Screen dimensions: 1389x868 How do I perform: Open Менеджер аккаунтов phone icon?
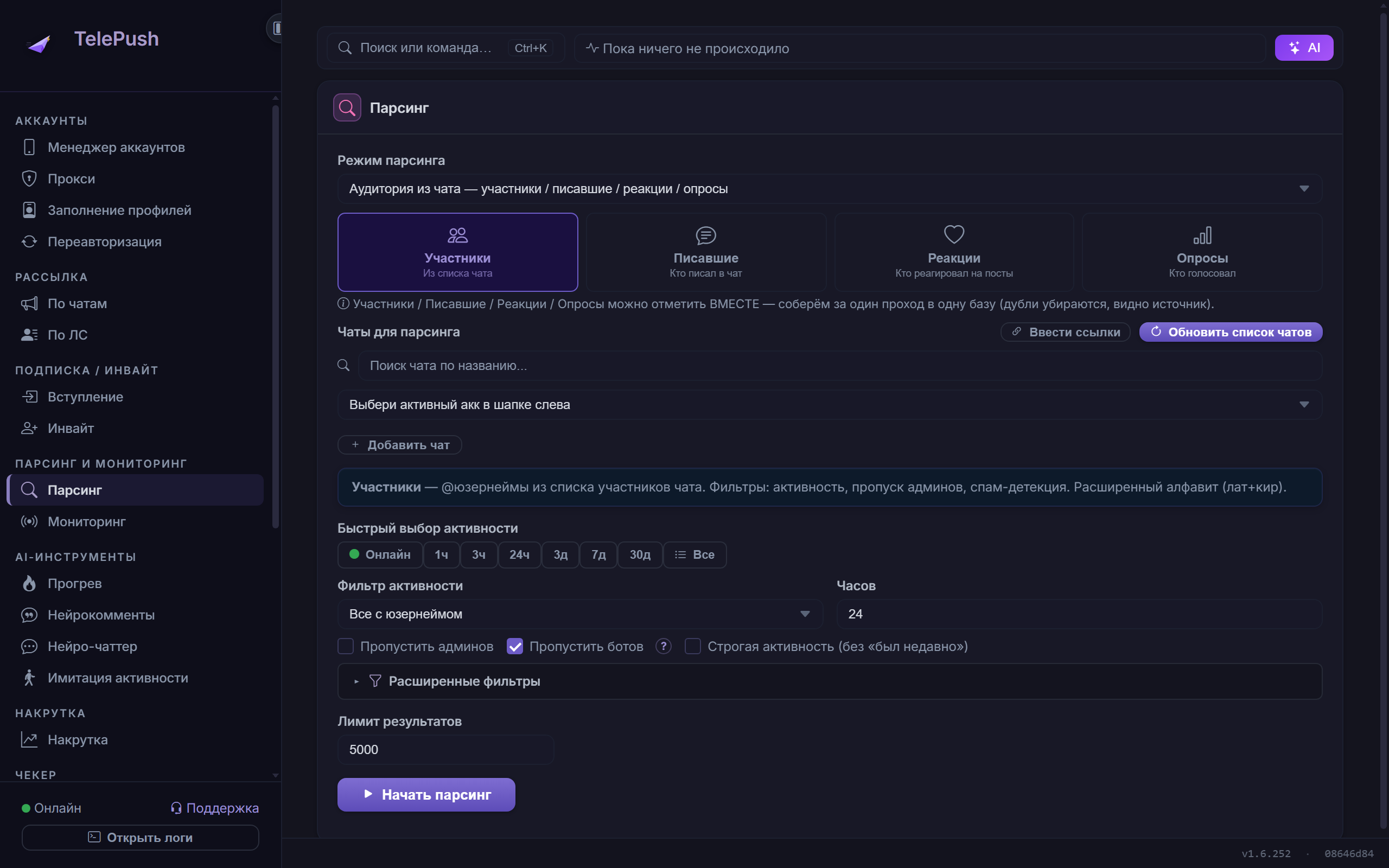pyautogui.click(x=29, y=148)
